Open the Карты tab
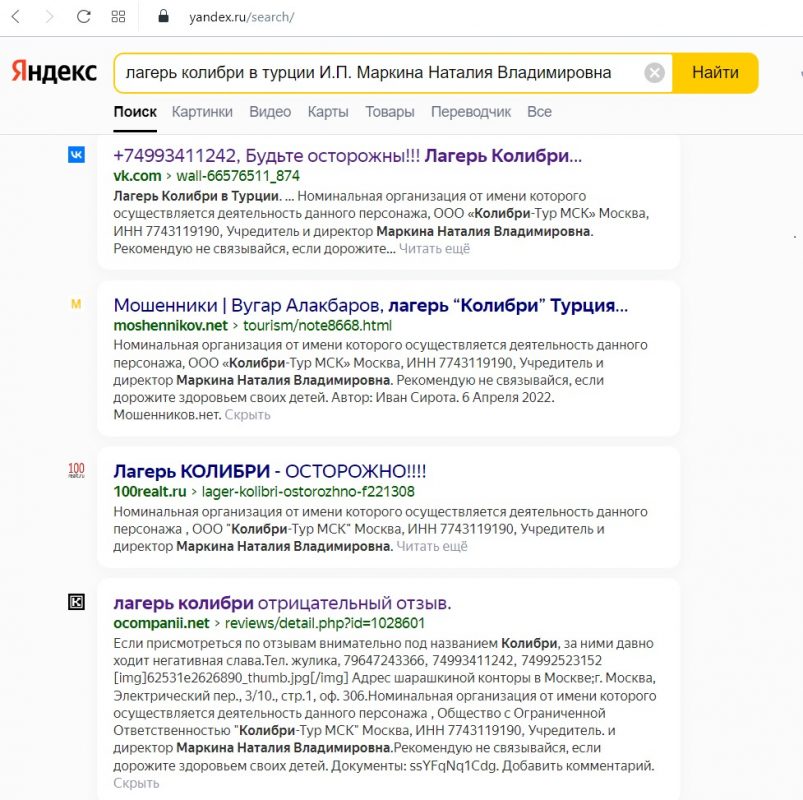This screenshot has width=803, height=800. point(328,112)
